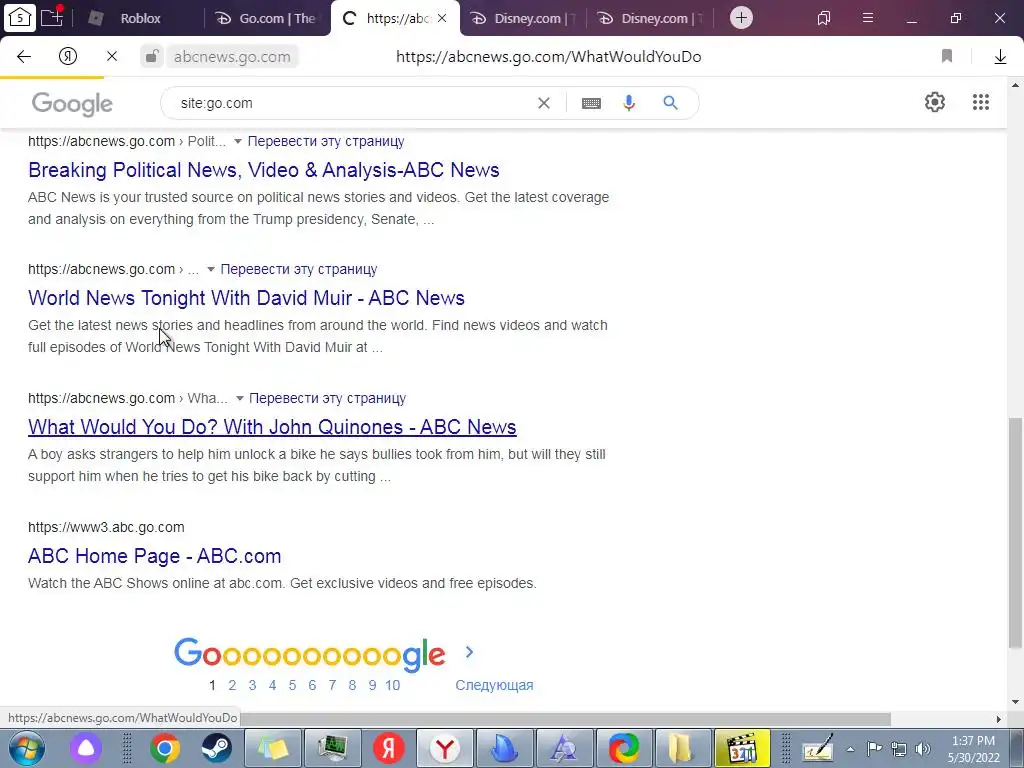Switch to the first Disney.com tab

point(524,18)
